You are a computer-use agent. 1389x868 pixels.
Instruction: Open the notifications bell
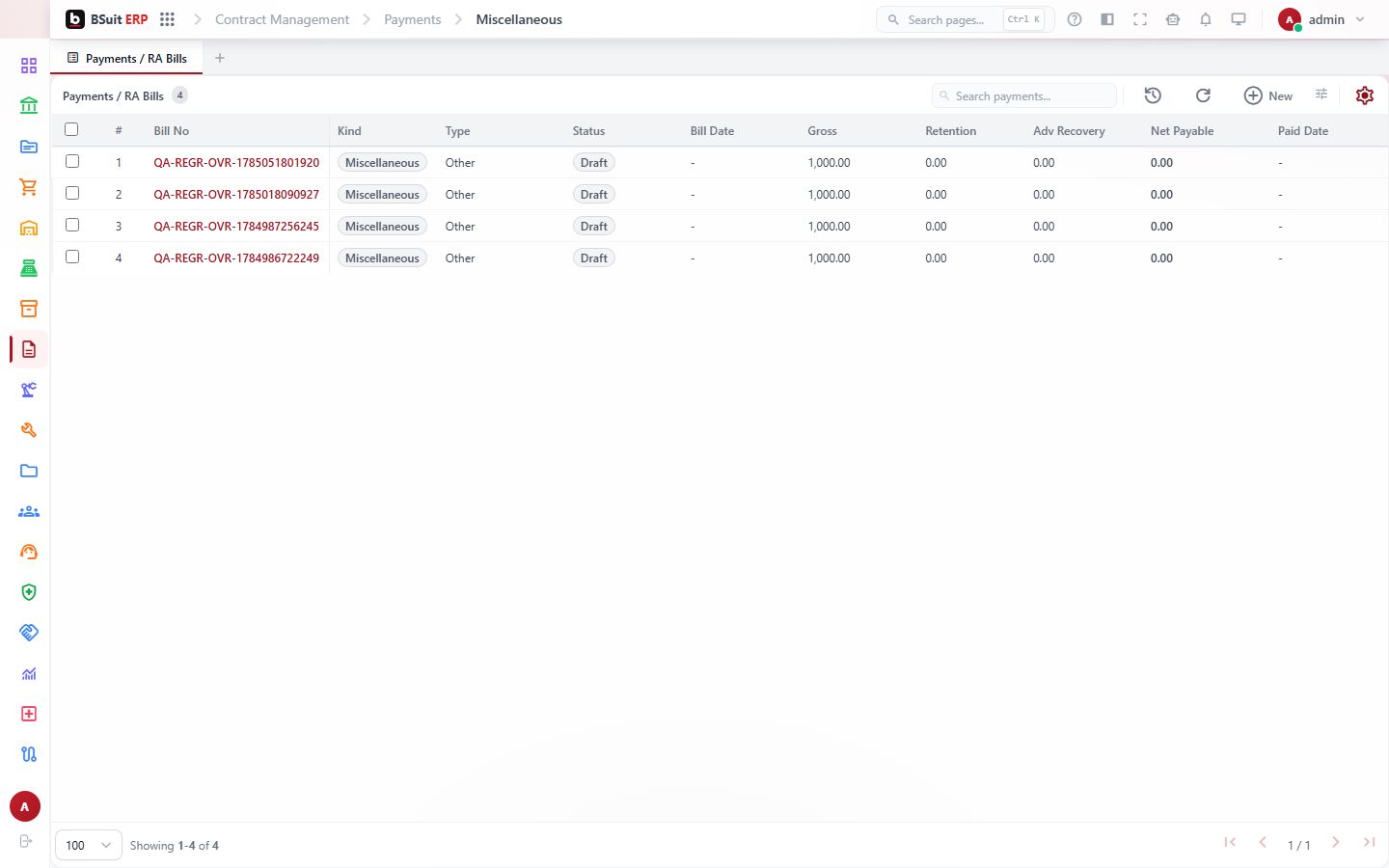[1206, 19]
